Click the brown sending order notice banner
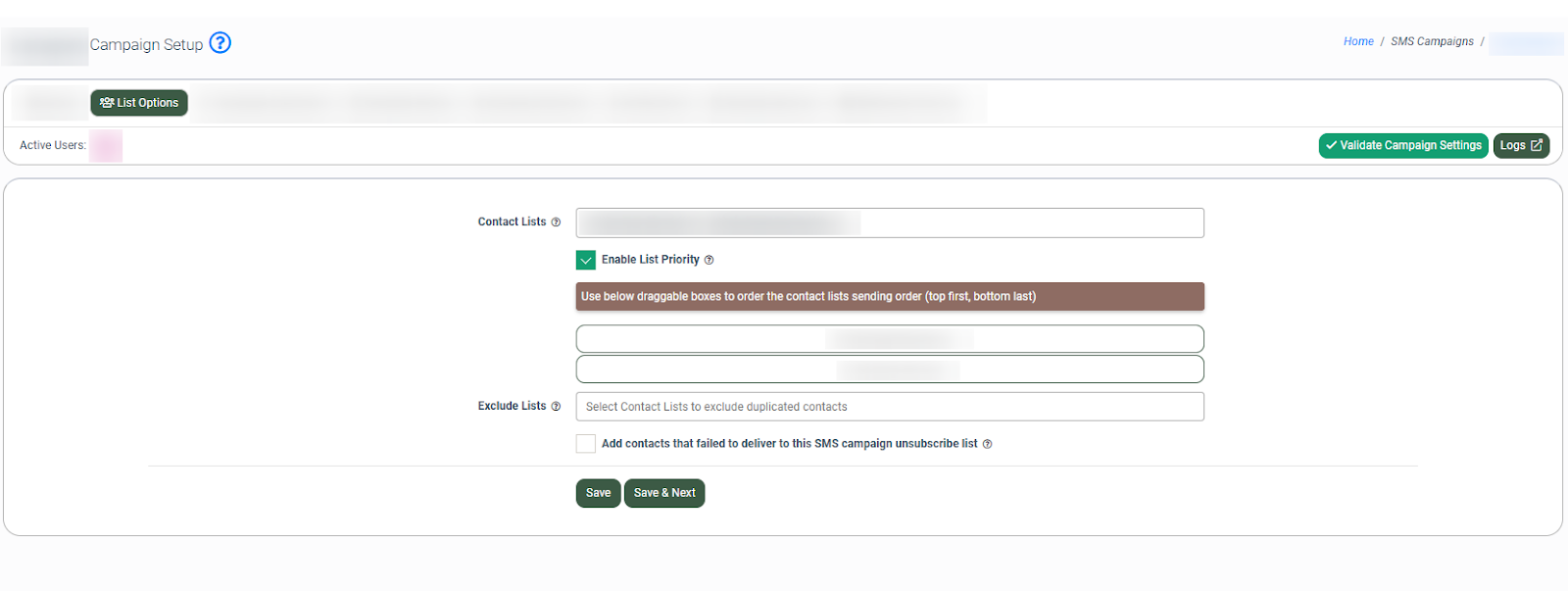 pos(889,296)
